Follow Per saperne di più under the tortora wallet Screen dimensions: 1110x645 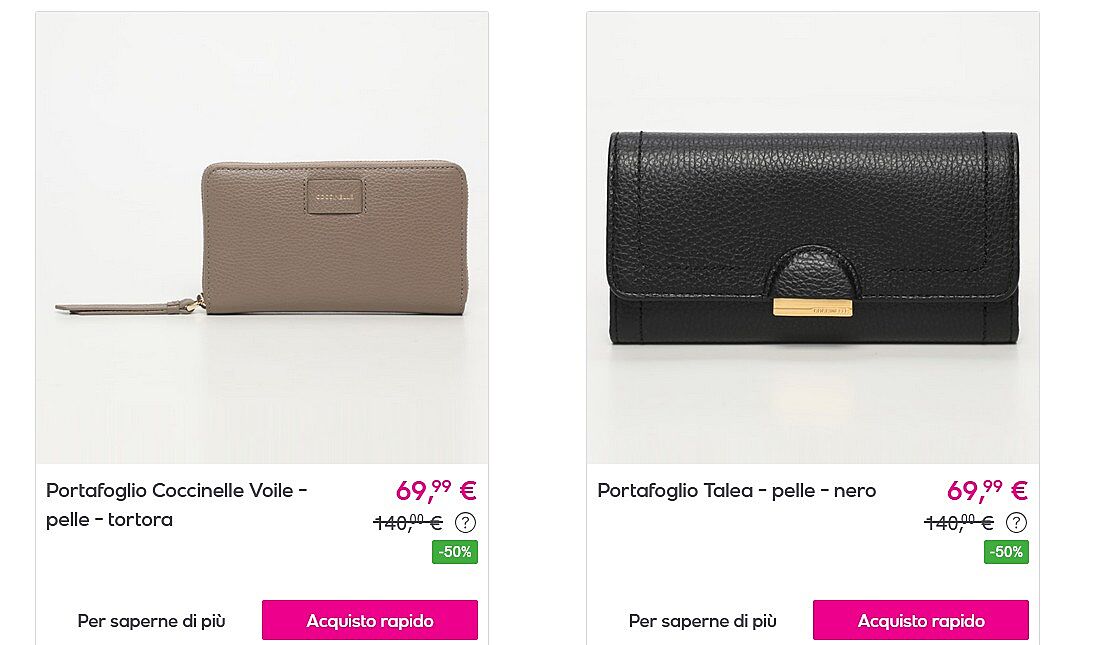pos(151,621)
